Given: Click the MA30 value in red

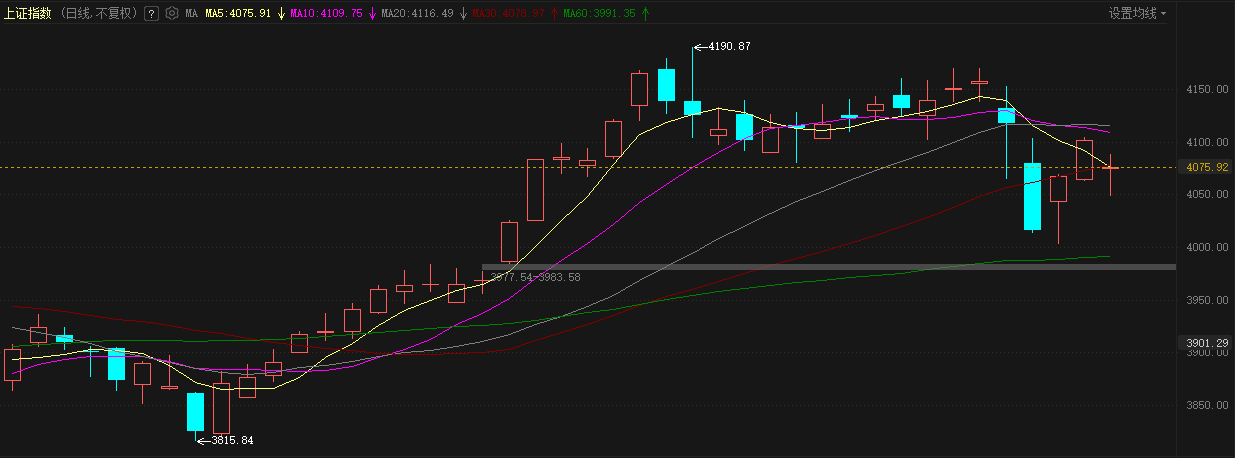Looking at the screenshot, I should pyautogui.click(x=508, y=14).
